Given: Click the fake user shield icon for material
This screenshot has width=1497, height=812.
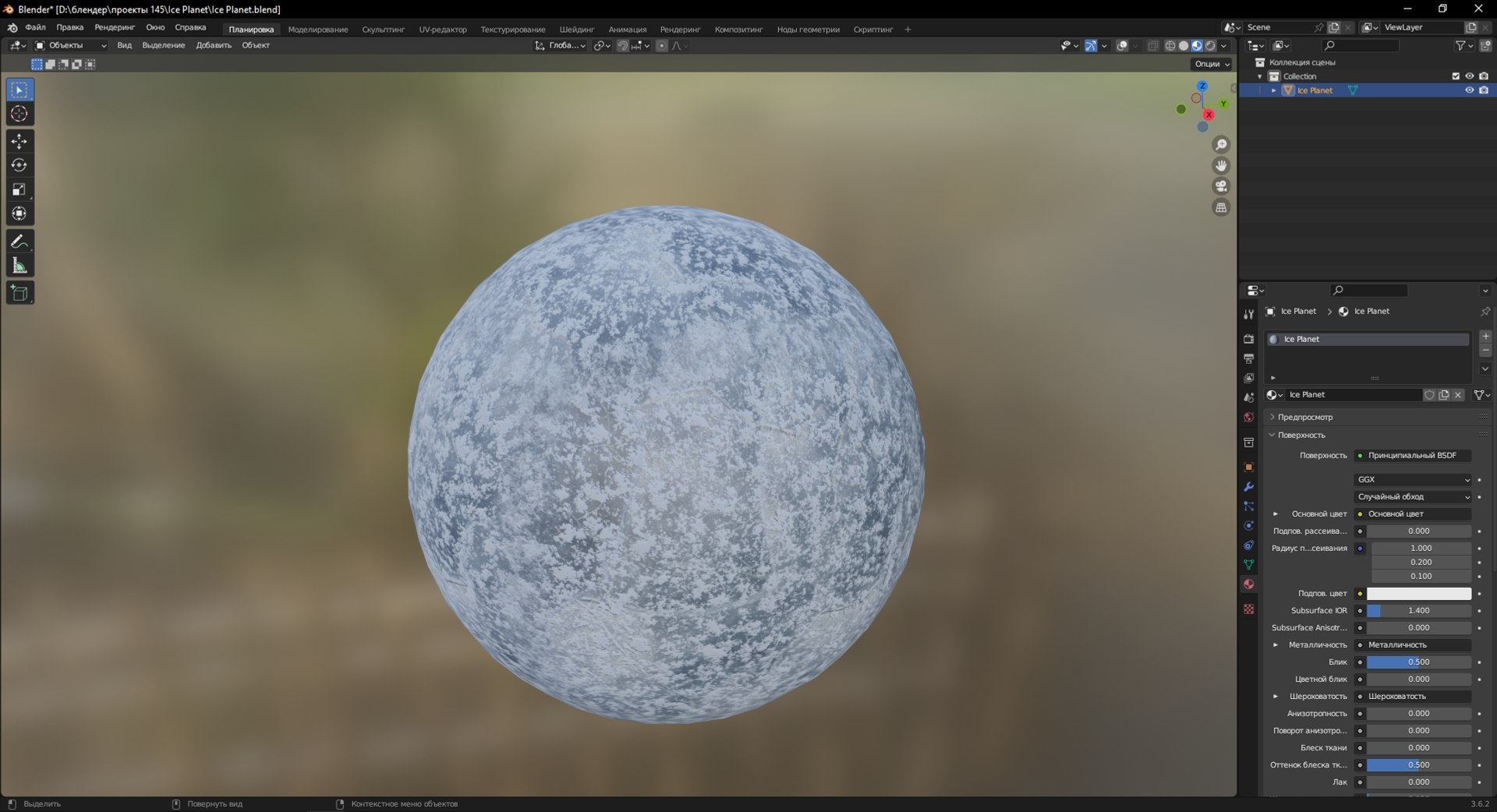Looking at the screenshot, I should pos(1429,395).
